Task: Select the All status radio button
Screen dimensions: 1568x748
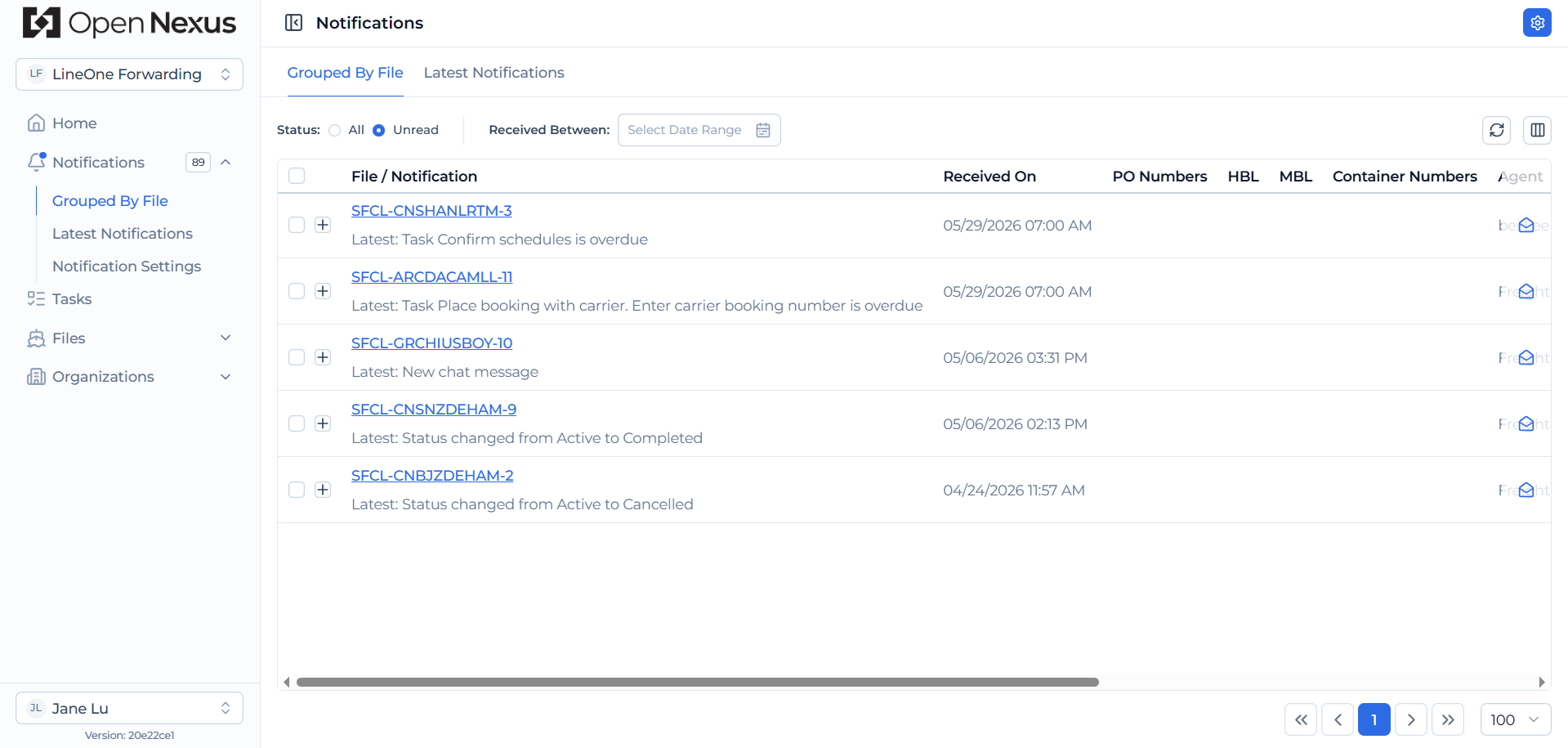Action: coord(334,130)
